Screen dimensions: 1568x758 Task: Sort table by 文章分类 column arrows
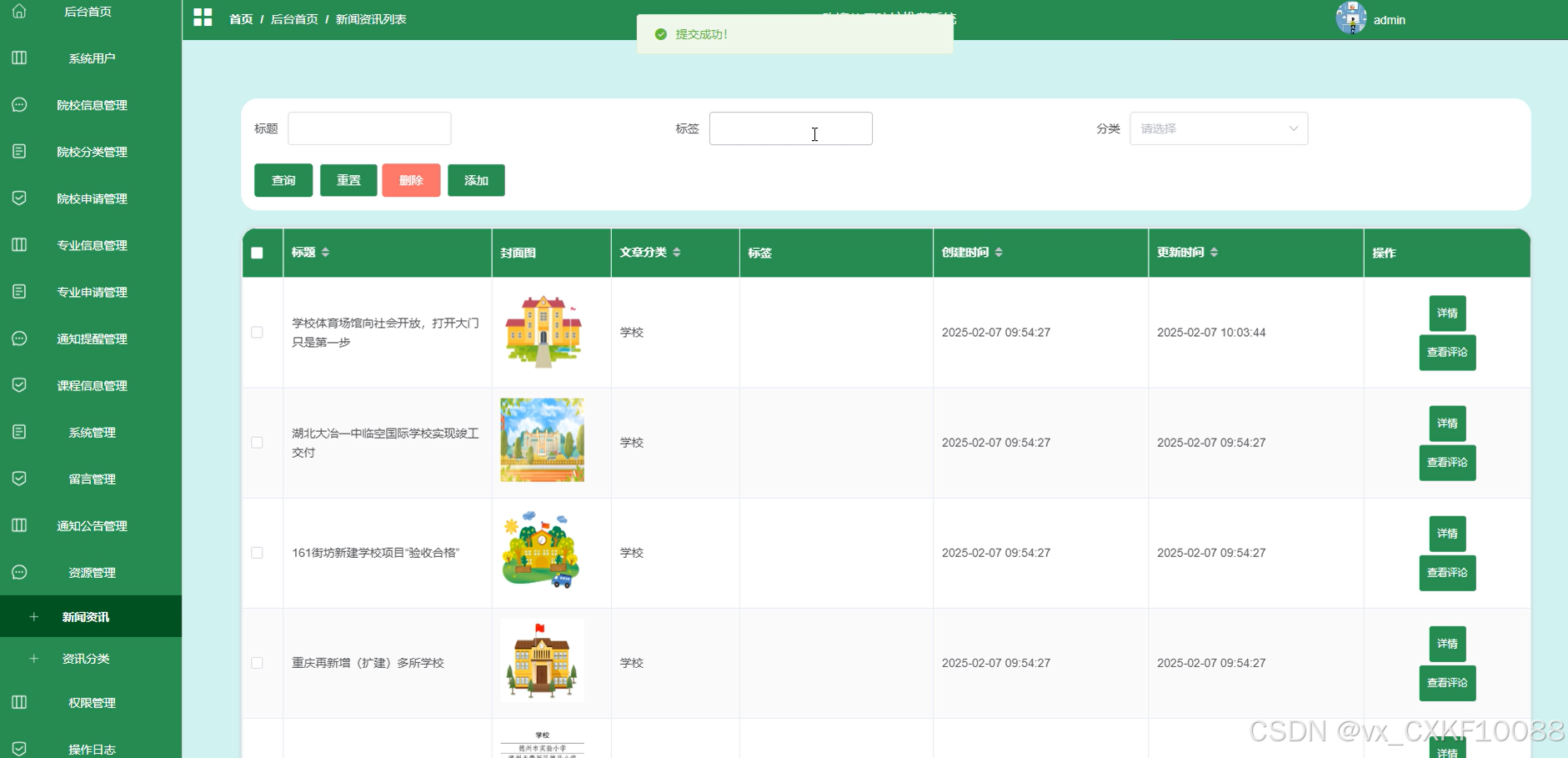[x=677, y=253]
